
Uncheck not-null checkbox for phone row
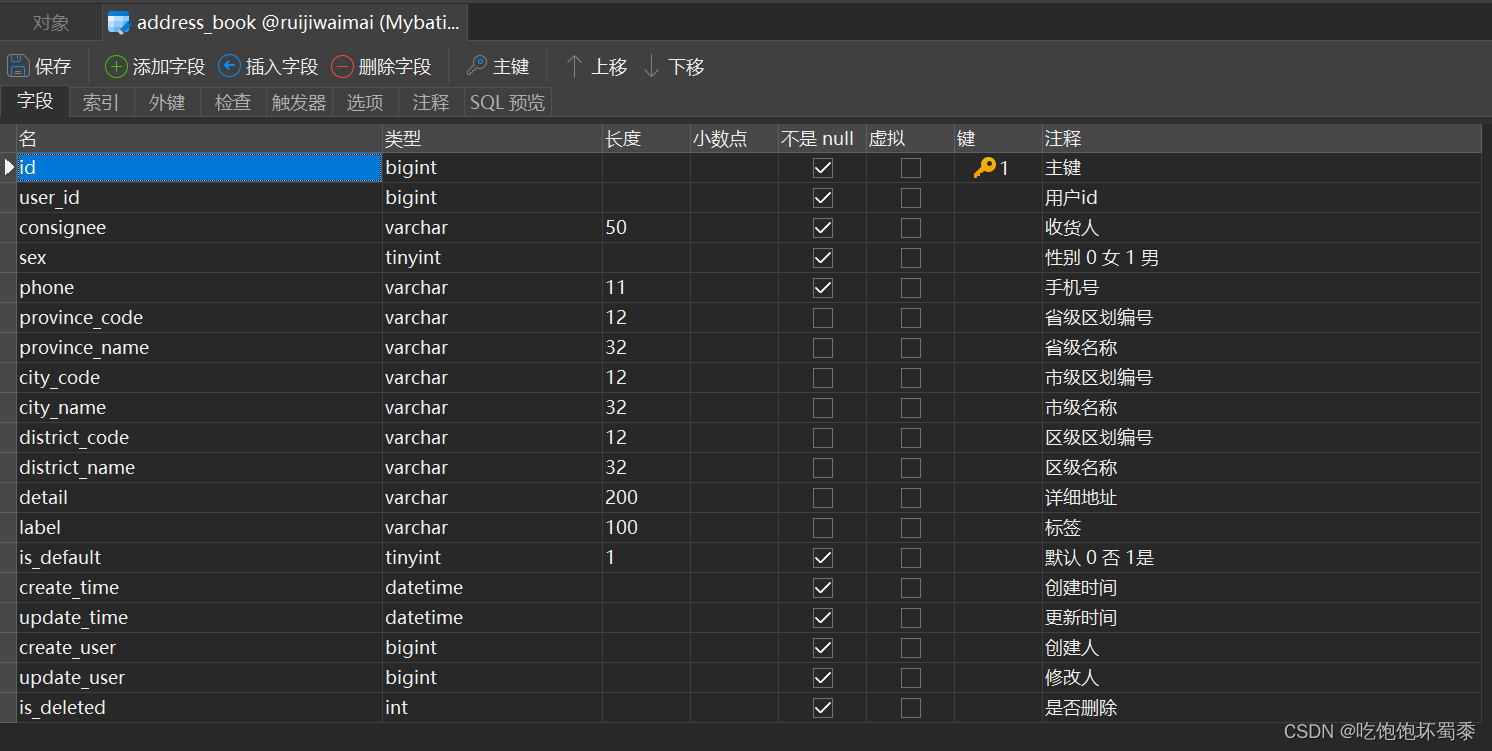pos(823,288)
